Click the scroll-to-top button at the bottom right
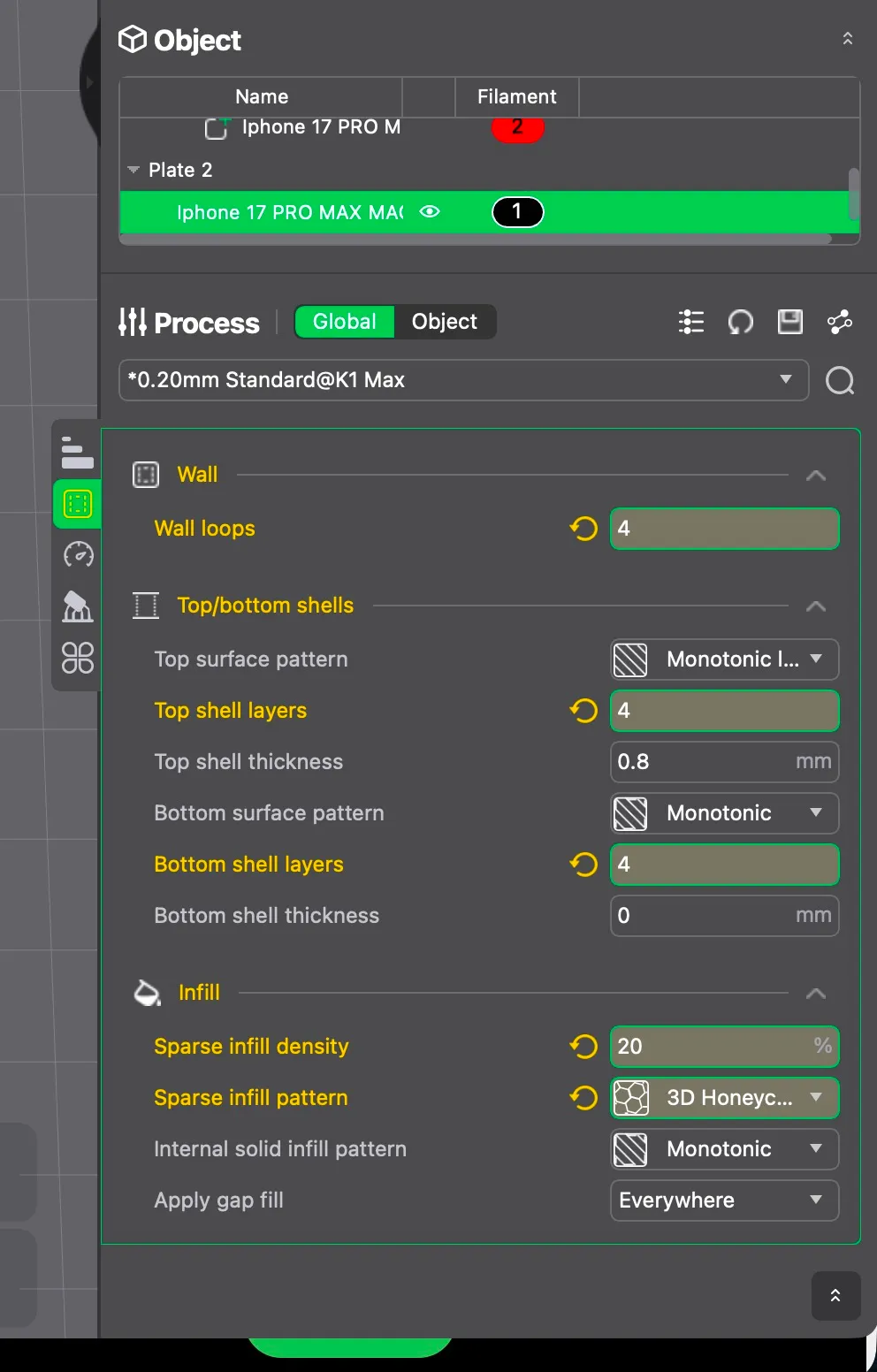Screen dimensions: 877x1372 835,1296
